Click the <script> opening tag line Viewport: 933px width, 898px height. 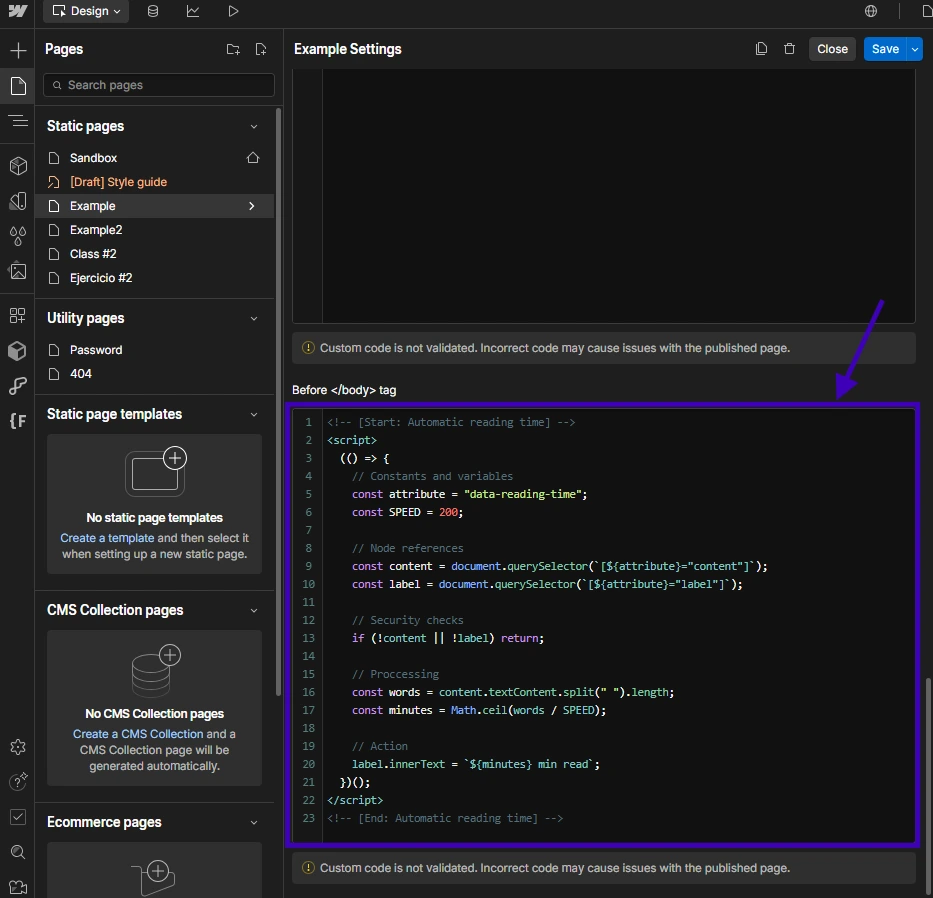(352, 440)
